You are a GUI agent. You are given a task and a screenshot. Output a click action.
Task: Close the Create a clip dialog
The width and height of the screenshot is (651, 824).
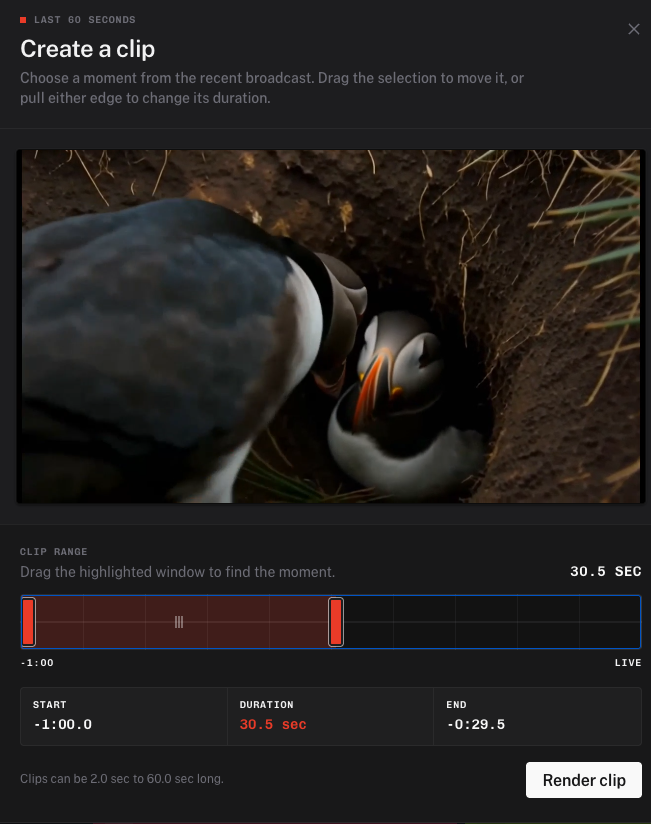tap(634, 29)
